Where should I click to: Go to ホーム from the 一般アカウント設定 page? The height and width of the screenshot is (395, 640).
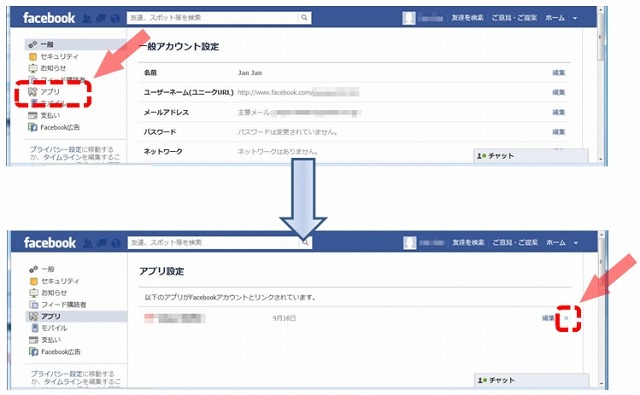coord(555,18)
